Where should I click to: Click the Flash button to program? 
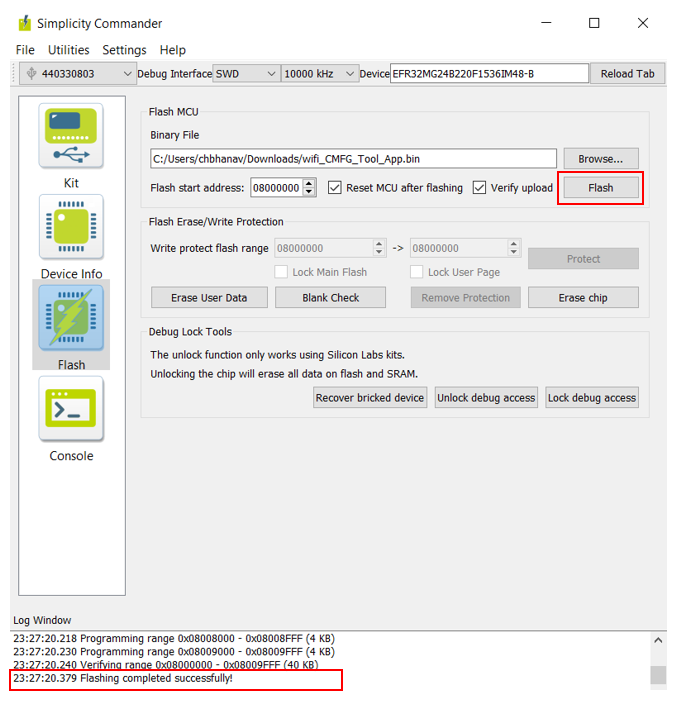pos(600,188)
